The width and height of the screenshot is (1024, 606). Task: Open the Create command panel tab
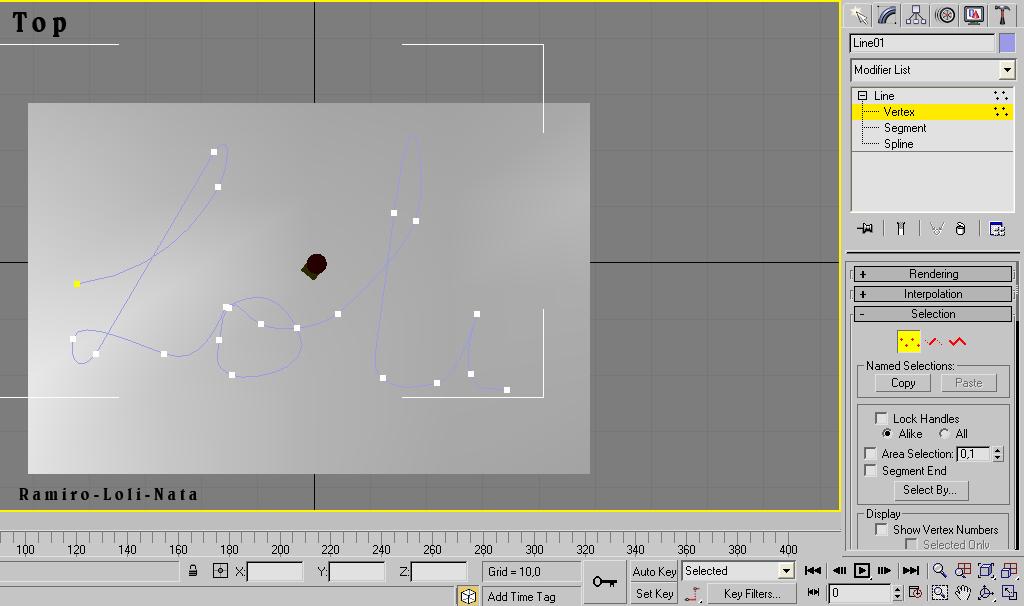pos(858,15)
